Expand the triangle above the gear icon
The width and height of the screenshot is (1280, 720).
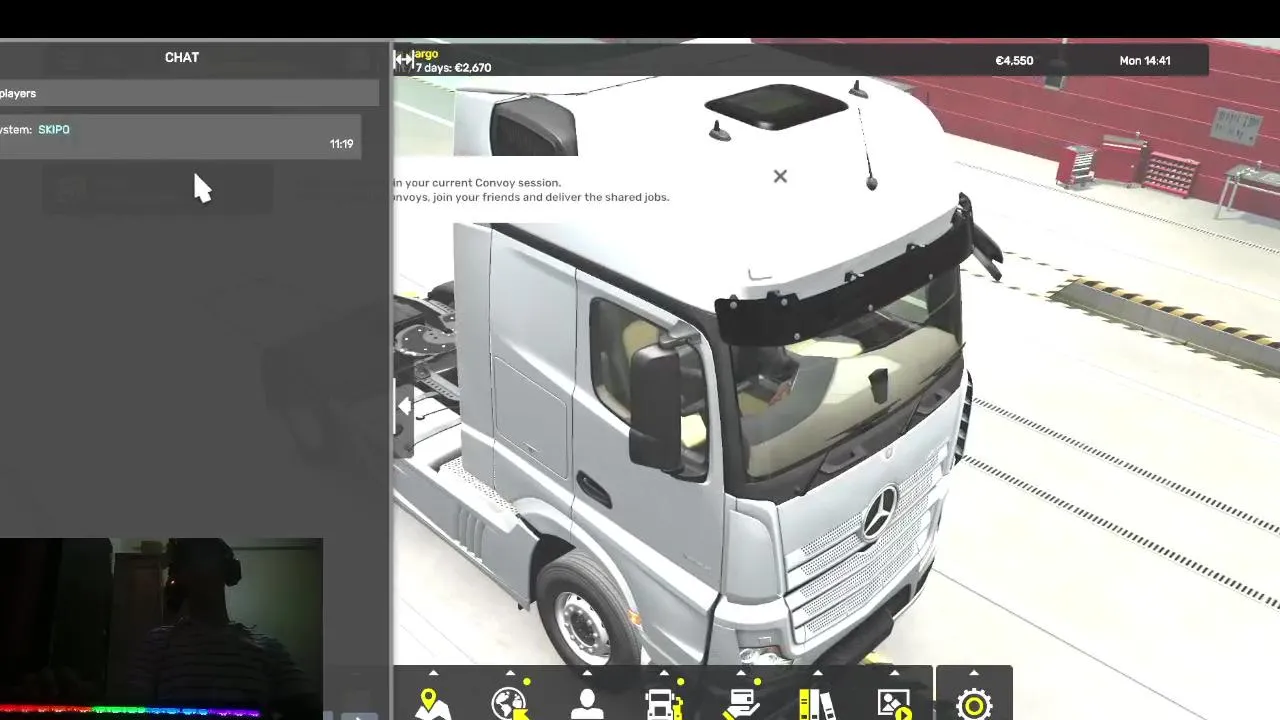coord(974,673)
